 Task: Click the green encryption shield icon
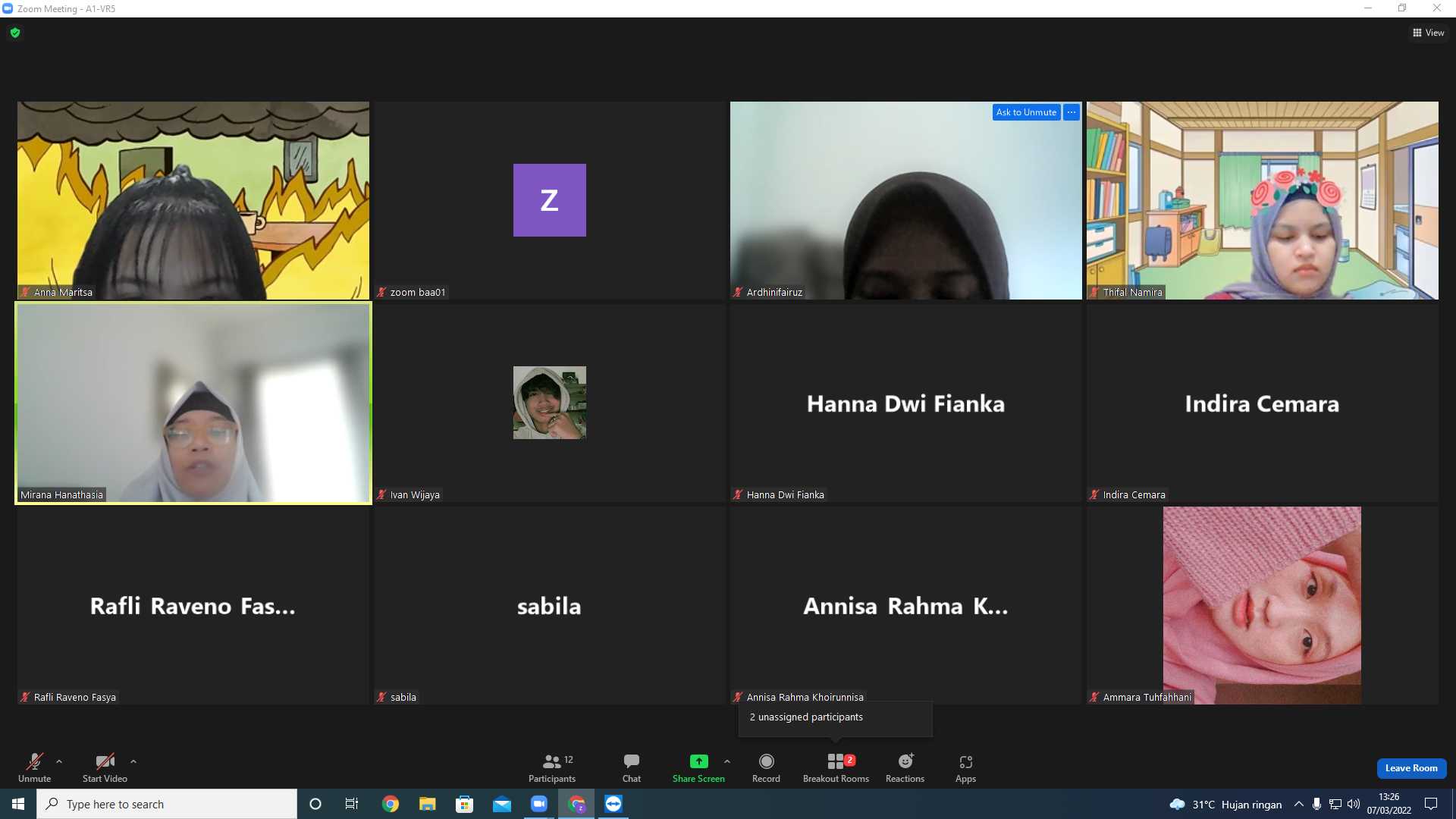point(15,33)
